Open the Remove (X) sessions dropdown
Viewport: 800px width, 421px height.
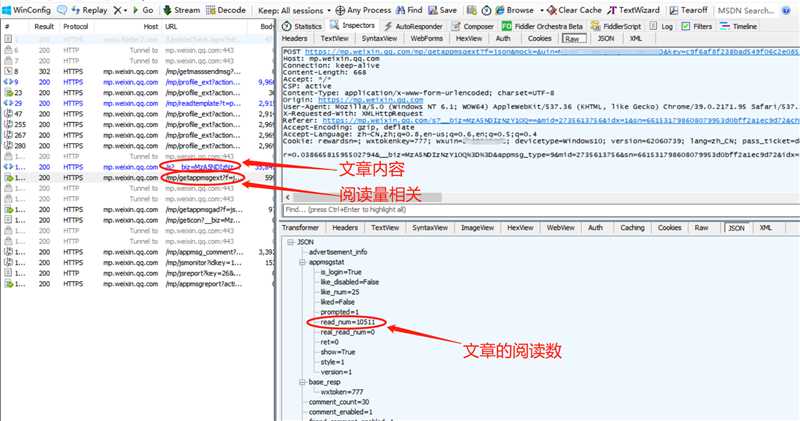[120, 10]
